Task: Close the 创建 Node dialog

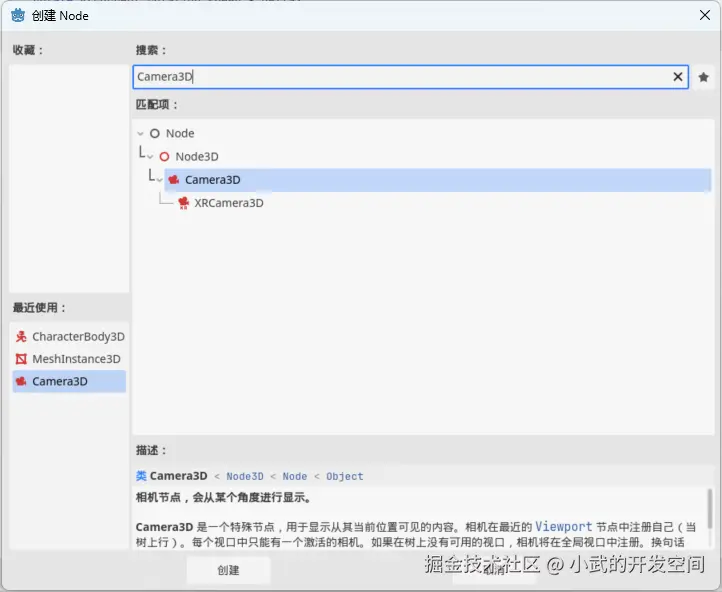Action: pyautogui.click(x=705, y=15)
